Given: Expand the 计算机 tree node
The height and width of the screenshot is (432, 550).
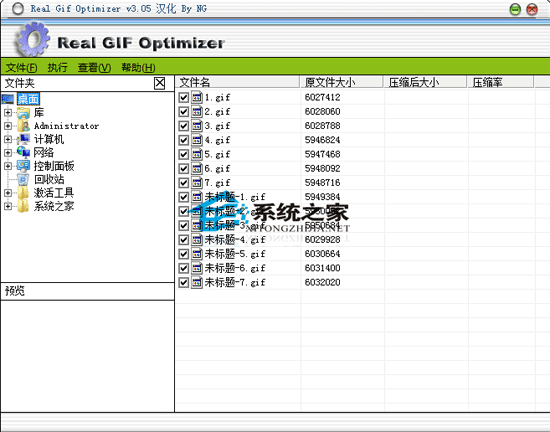Looking at the screenshot, I should (x=8, y=139).
